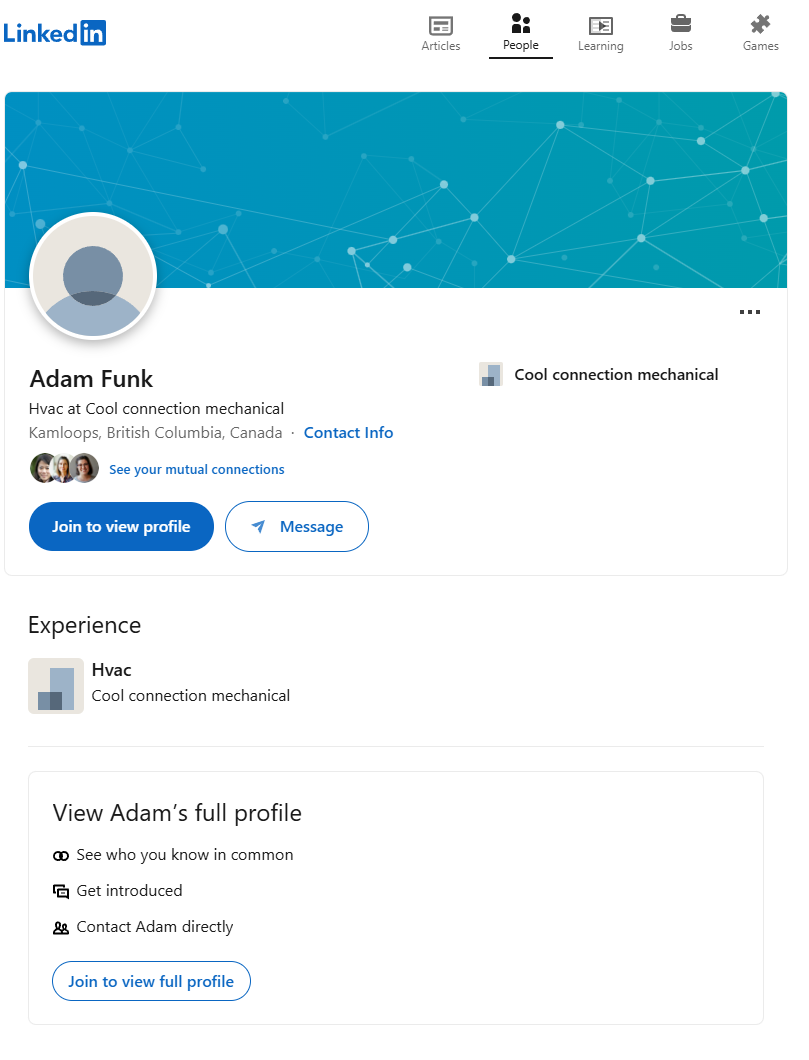This screenshot has height=1060, width=809.
Task: Open the Learning section
Action: pyautogui.click(x=600, y=33)
